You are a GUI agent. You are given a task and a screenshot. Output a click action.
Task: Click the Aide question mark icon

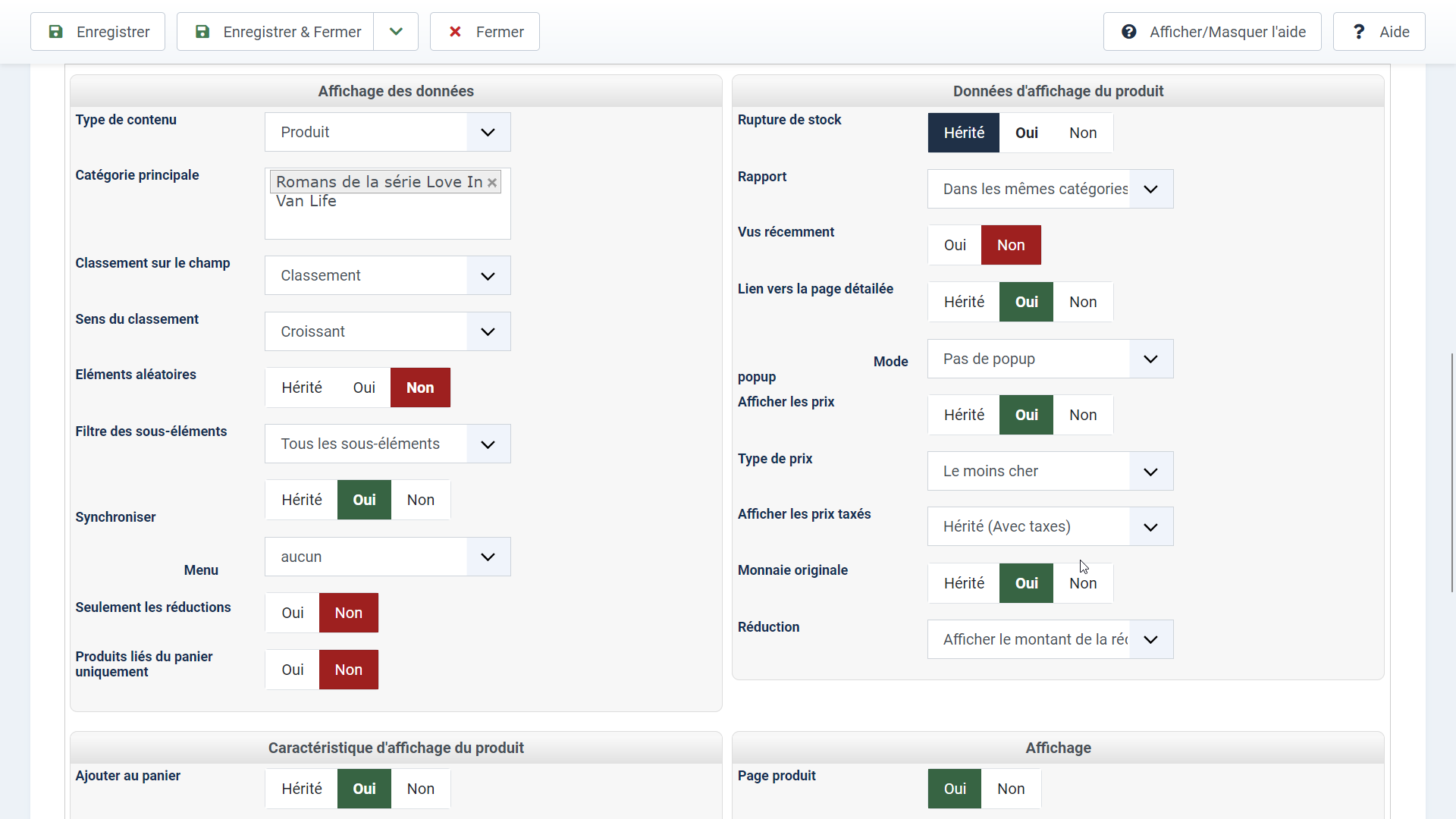pos(1359,32)
